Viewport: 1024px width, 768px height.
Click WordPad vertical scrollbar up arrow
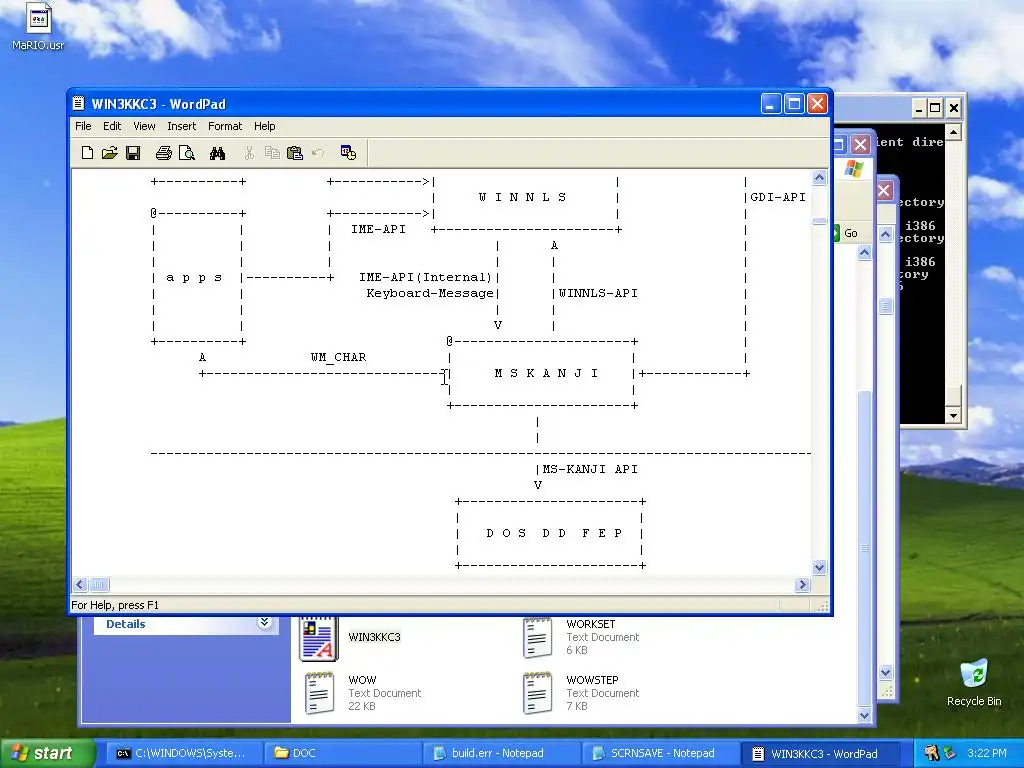820,178
